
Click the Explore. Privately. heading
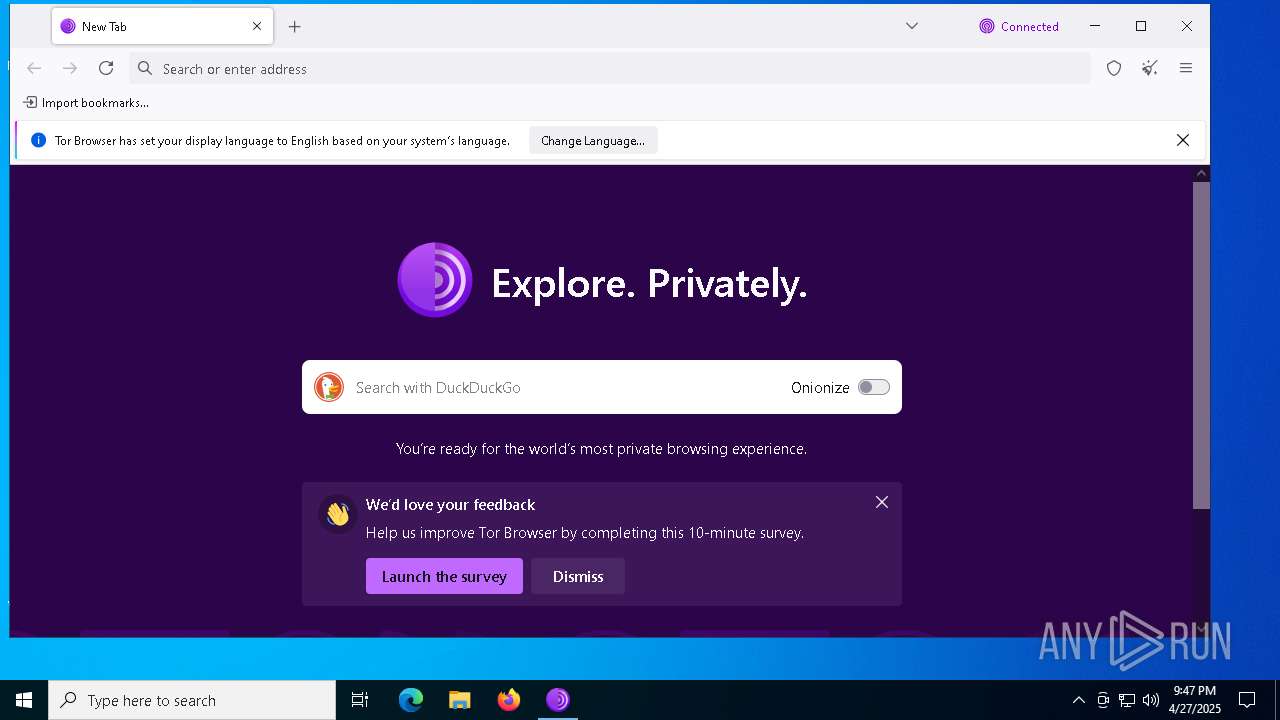[649, 284]
